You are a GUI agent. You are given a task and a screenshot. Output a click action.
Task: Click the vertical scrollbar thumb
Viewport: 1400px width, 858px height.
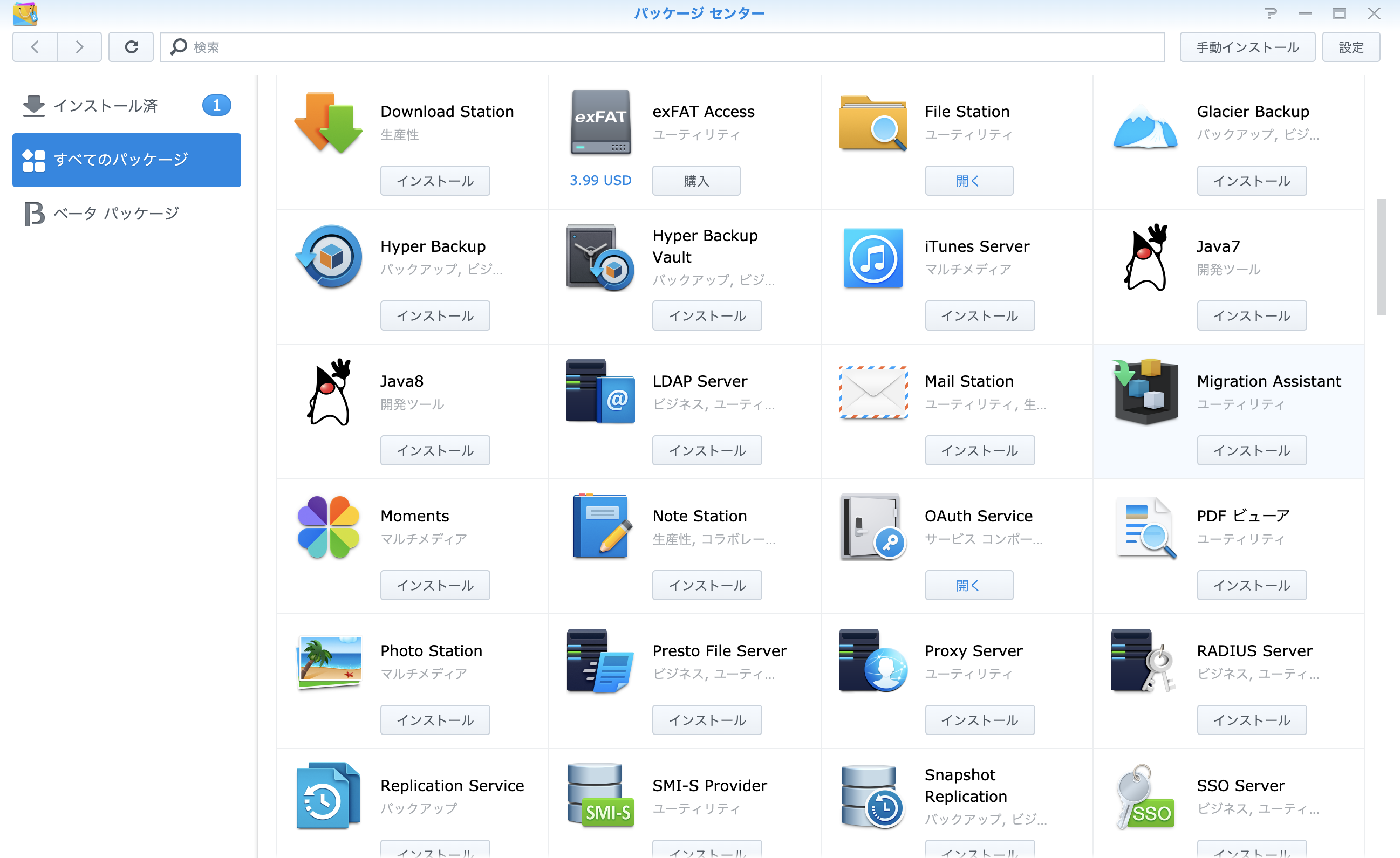tap(1381, 257)
